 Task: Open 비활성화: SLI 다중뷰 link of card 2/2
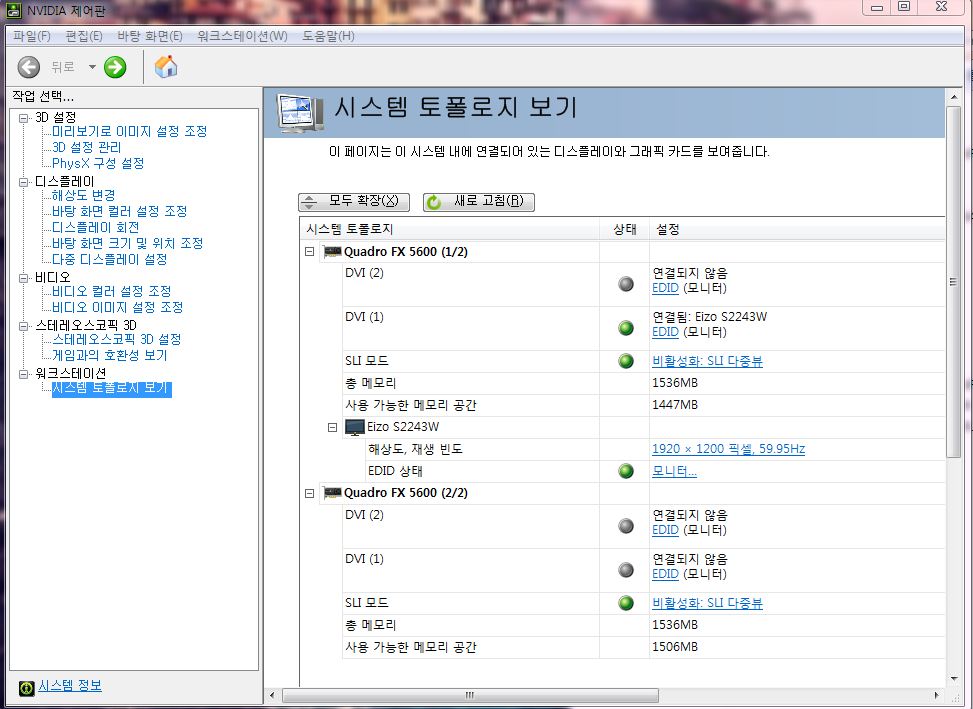point(707,603)
